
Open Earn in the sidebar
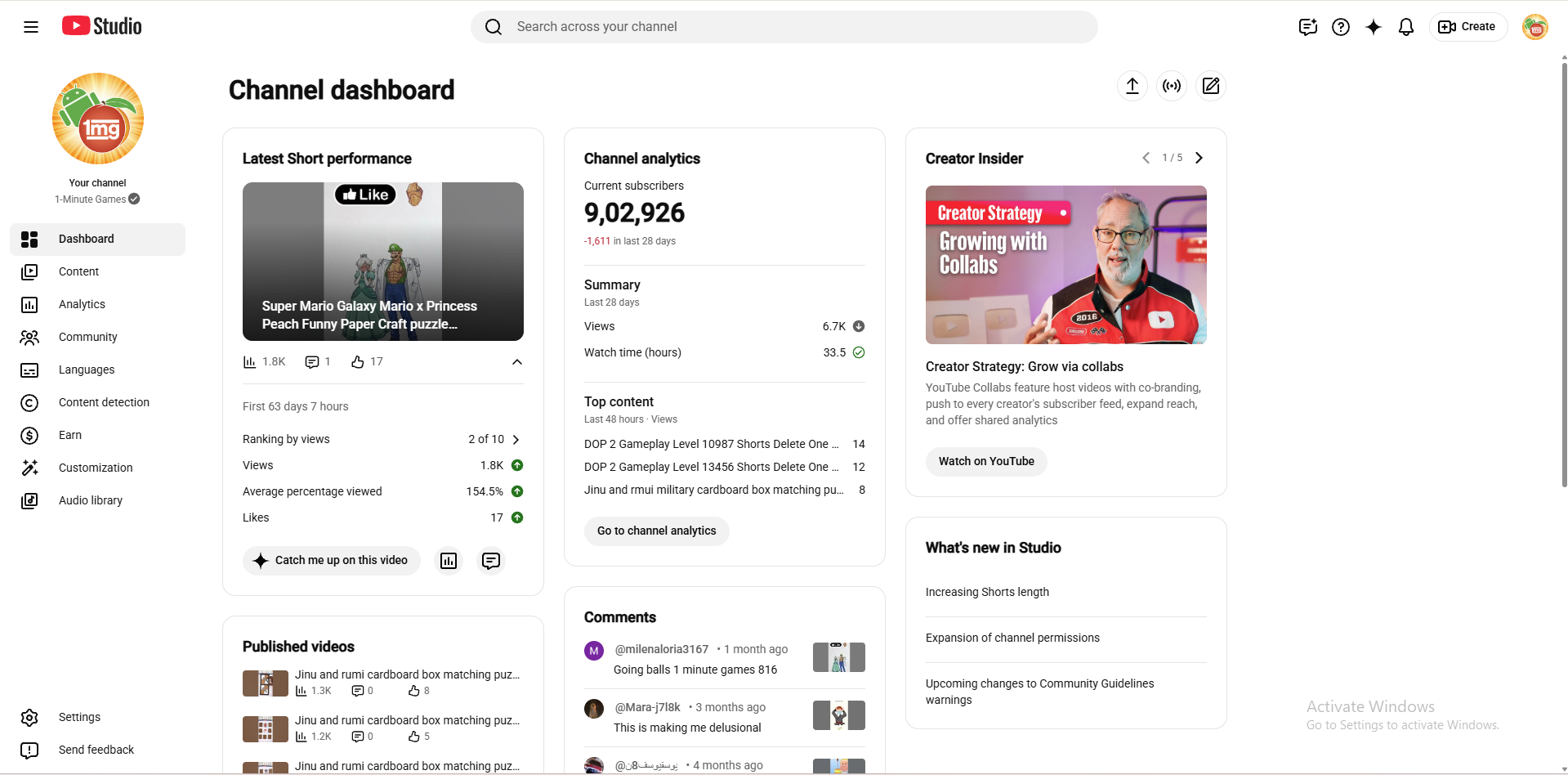[x=98, y=435]
